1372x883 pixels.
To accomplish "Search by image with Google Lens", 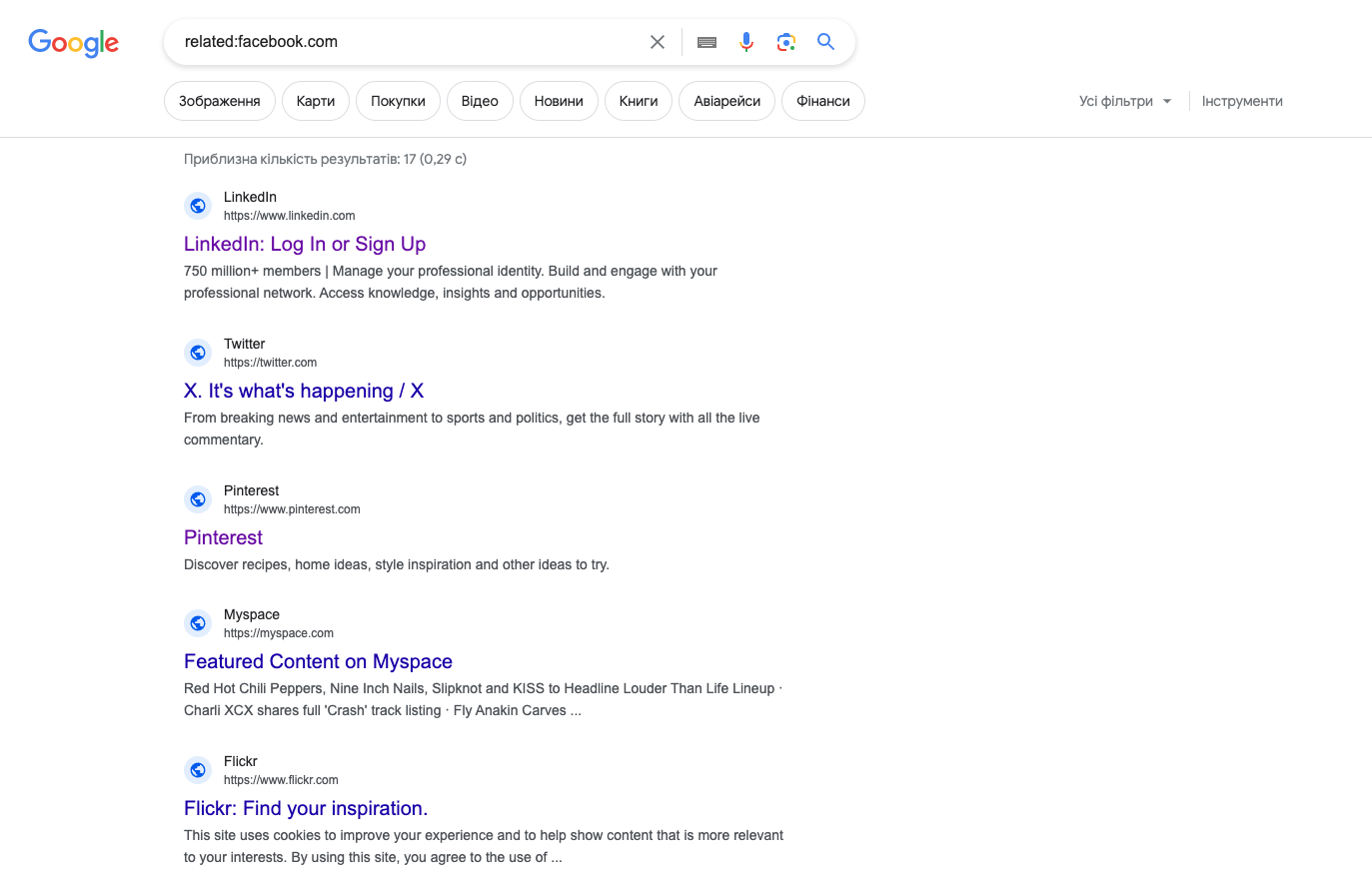I will 786,42.
